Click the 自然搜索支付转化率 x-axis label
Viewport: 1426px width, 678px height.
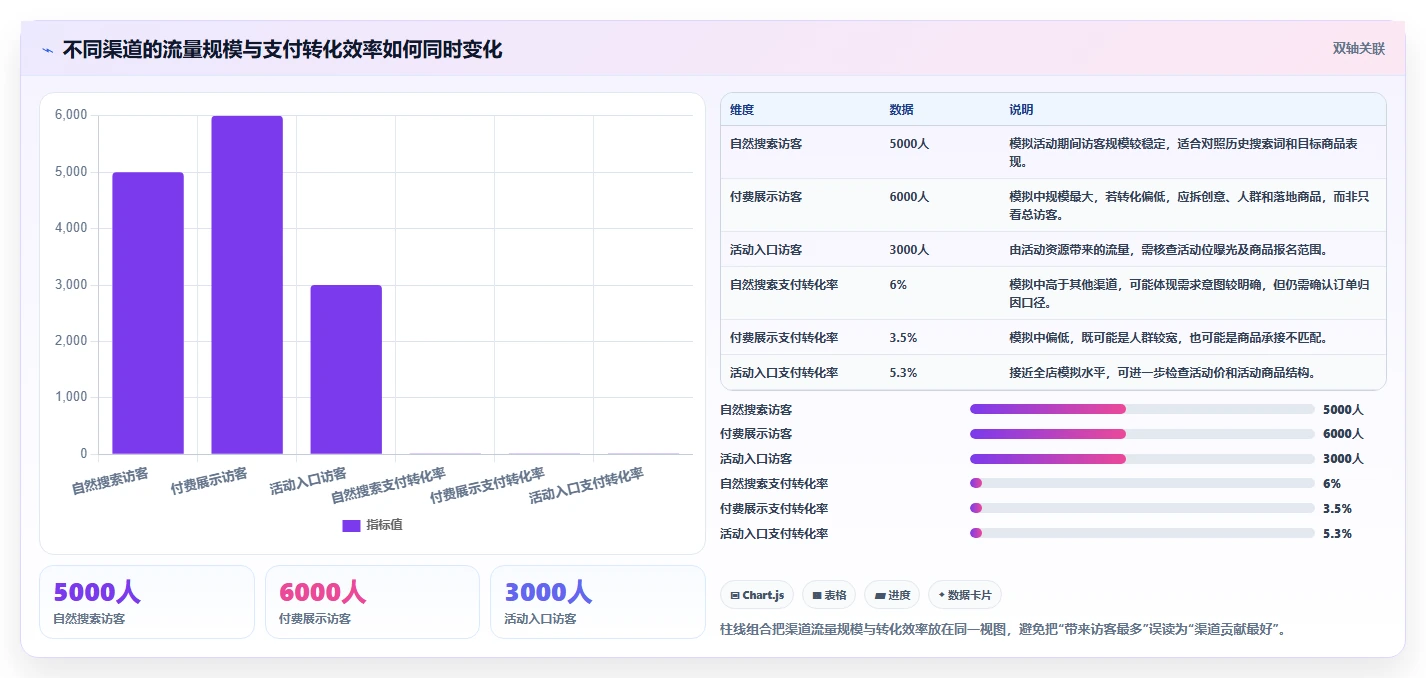[389, 486]
